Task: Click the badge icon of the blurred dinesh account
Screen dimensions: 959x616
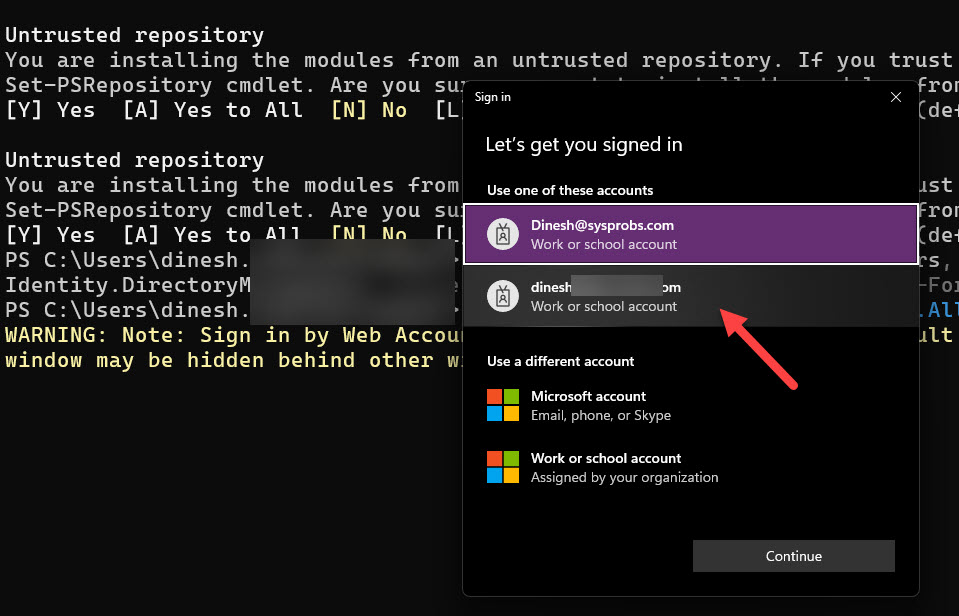Action: (503, 296)
